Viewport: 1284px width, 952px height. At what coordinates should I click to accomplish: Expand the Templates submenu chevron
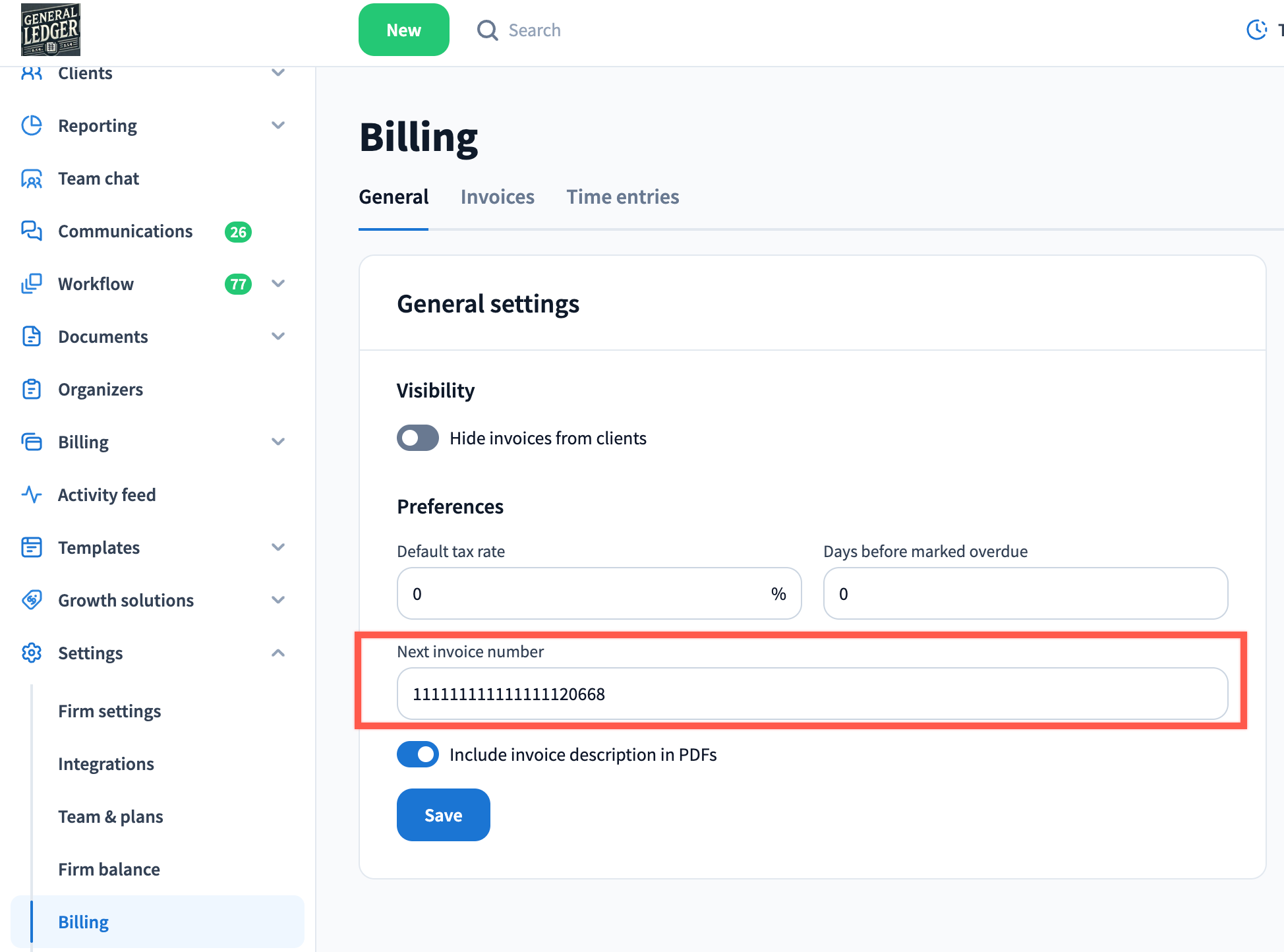[278, 547]
